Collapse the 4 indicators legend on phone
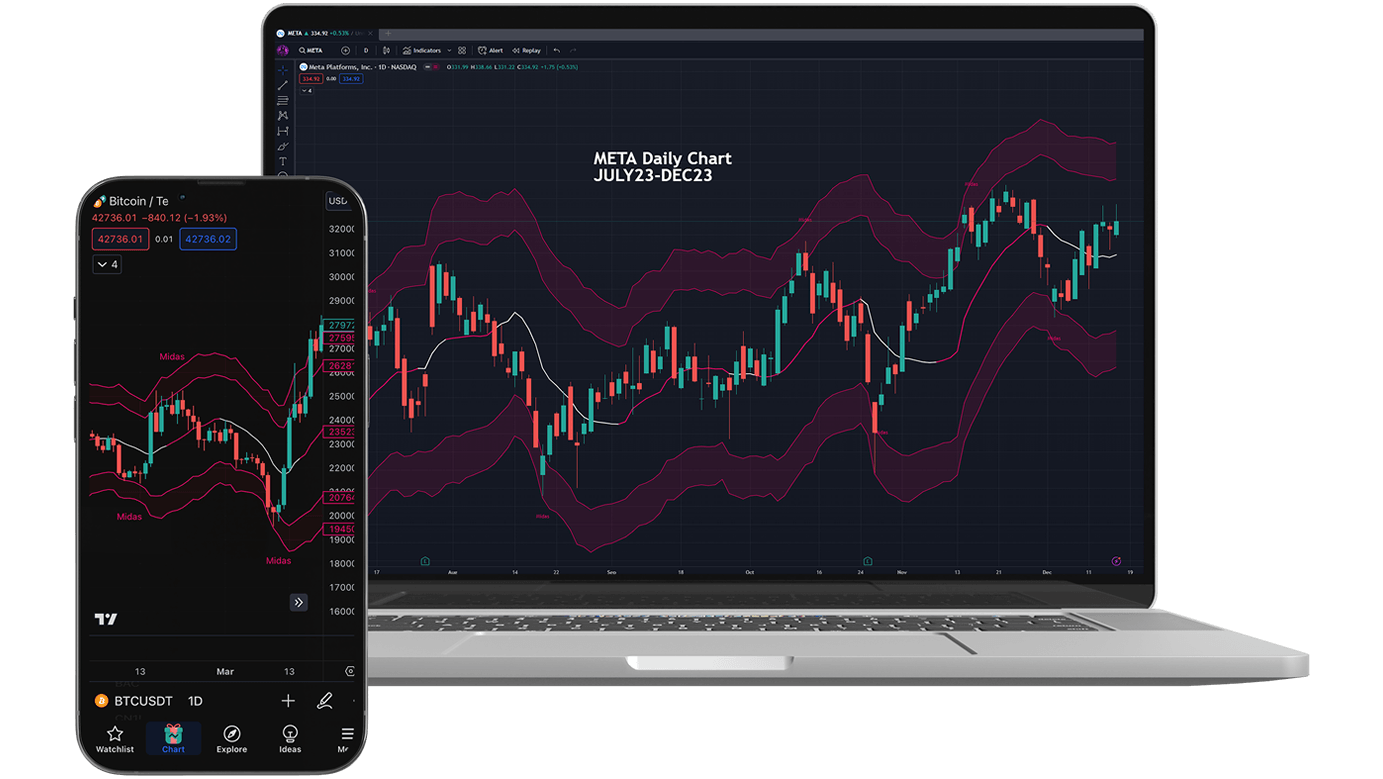The width and height of the screenshot is (1383, 779). pos(107,265)
